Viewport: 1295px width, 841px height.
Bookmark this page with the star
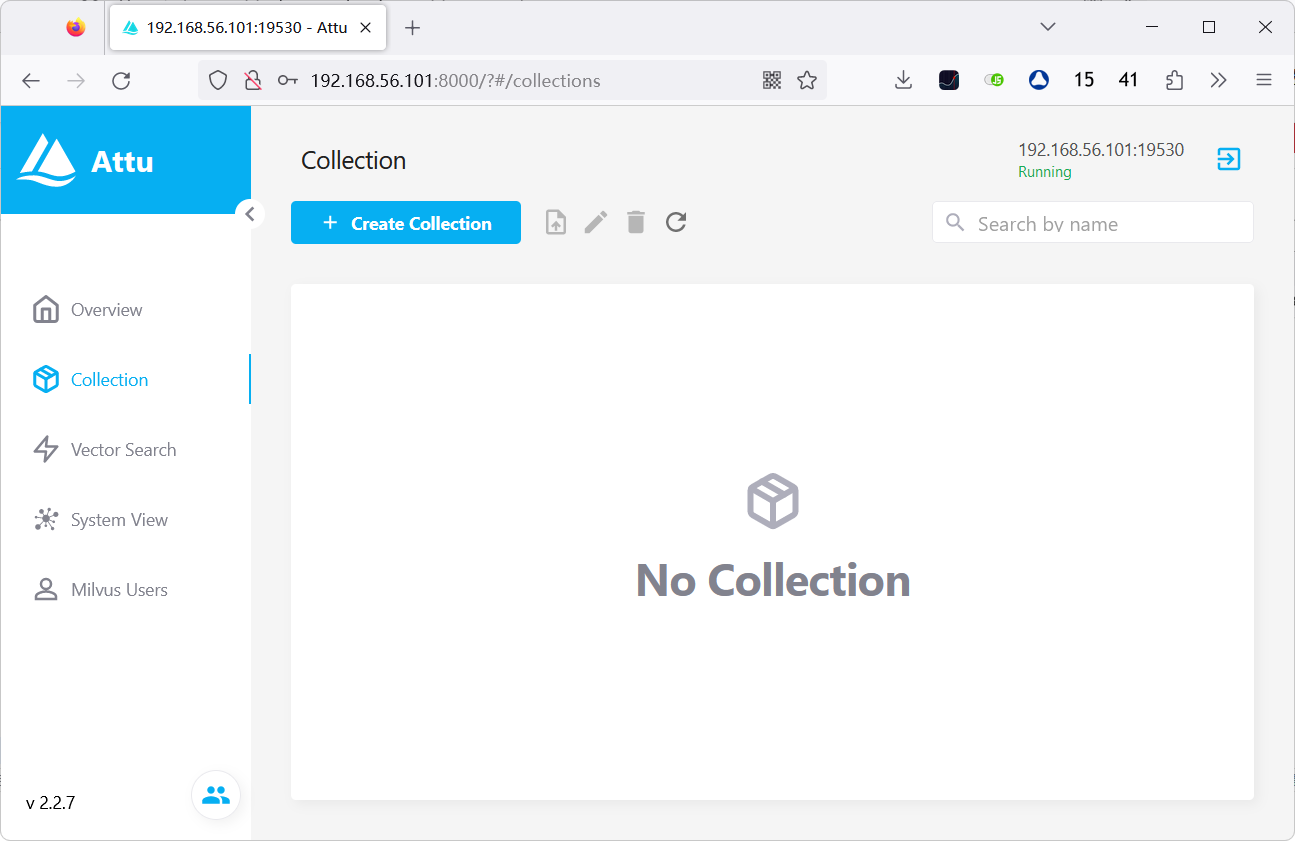tap(807, 81)
